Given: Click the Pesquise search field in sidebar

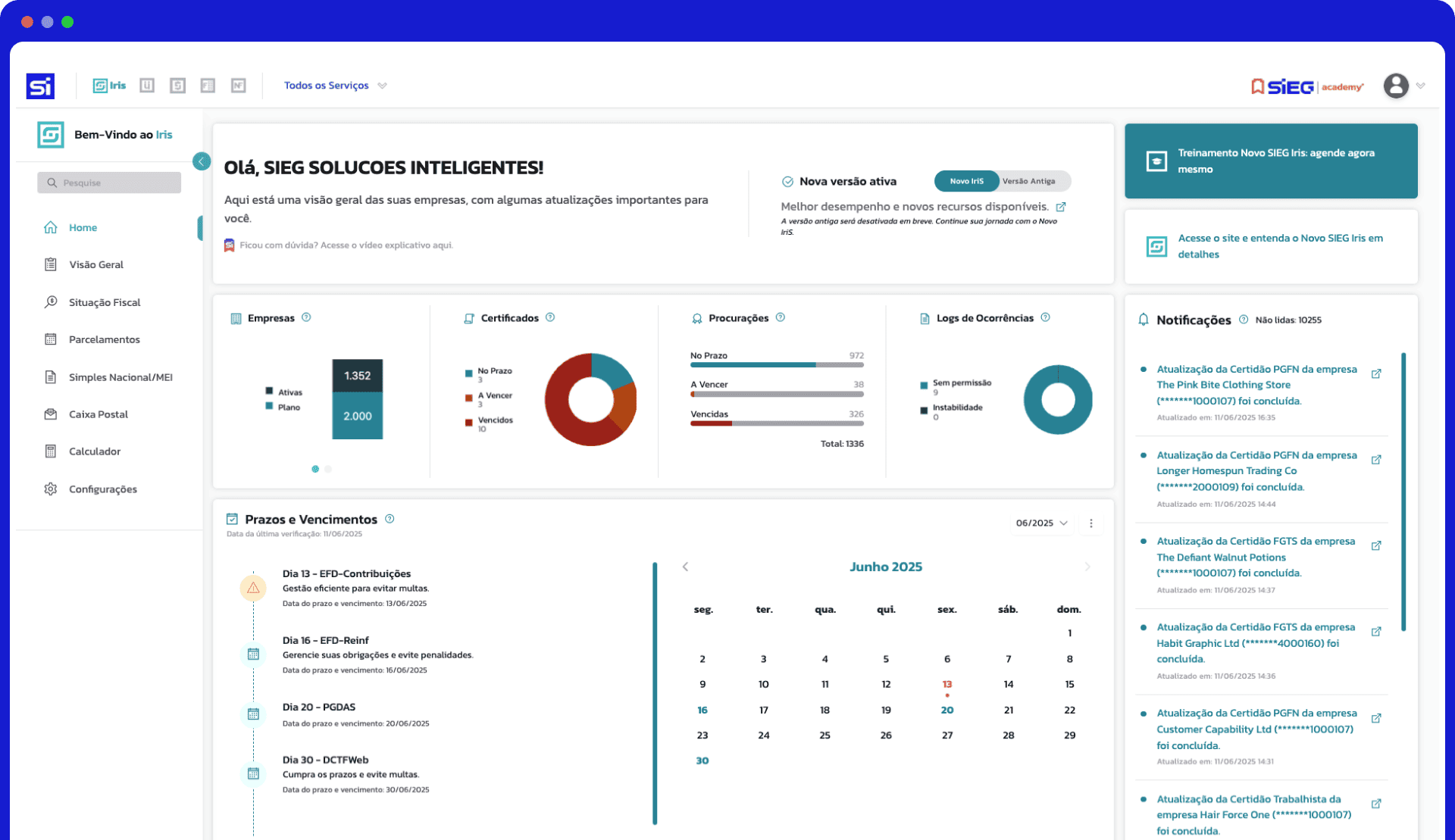Looking at the screenshot, I should [x=109, y=183].
